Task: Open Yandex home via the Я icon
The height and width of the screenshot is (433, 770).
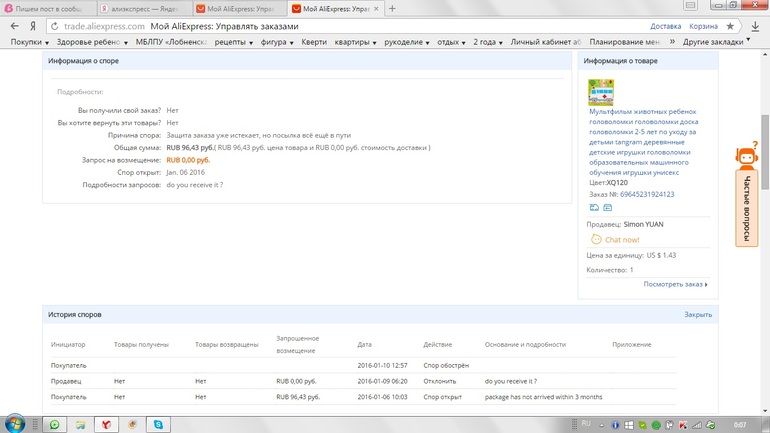Action: tap(33, 26)
